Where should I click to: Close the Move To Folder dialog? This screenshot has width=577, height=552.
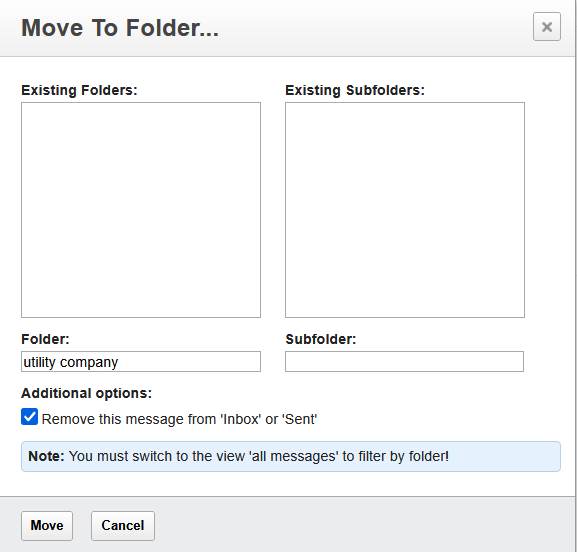point(546,26)
